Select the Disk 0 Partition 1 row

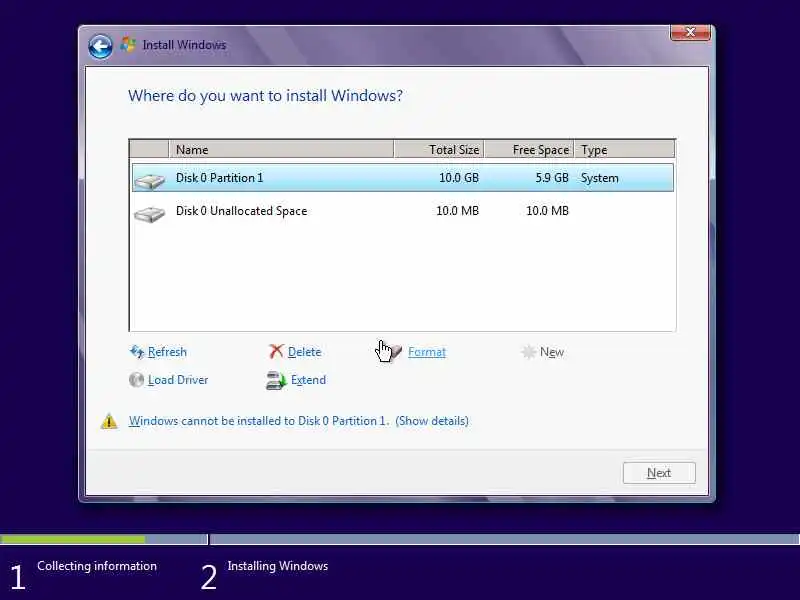click(x=403, y=178)
